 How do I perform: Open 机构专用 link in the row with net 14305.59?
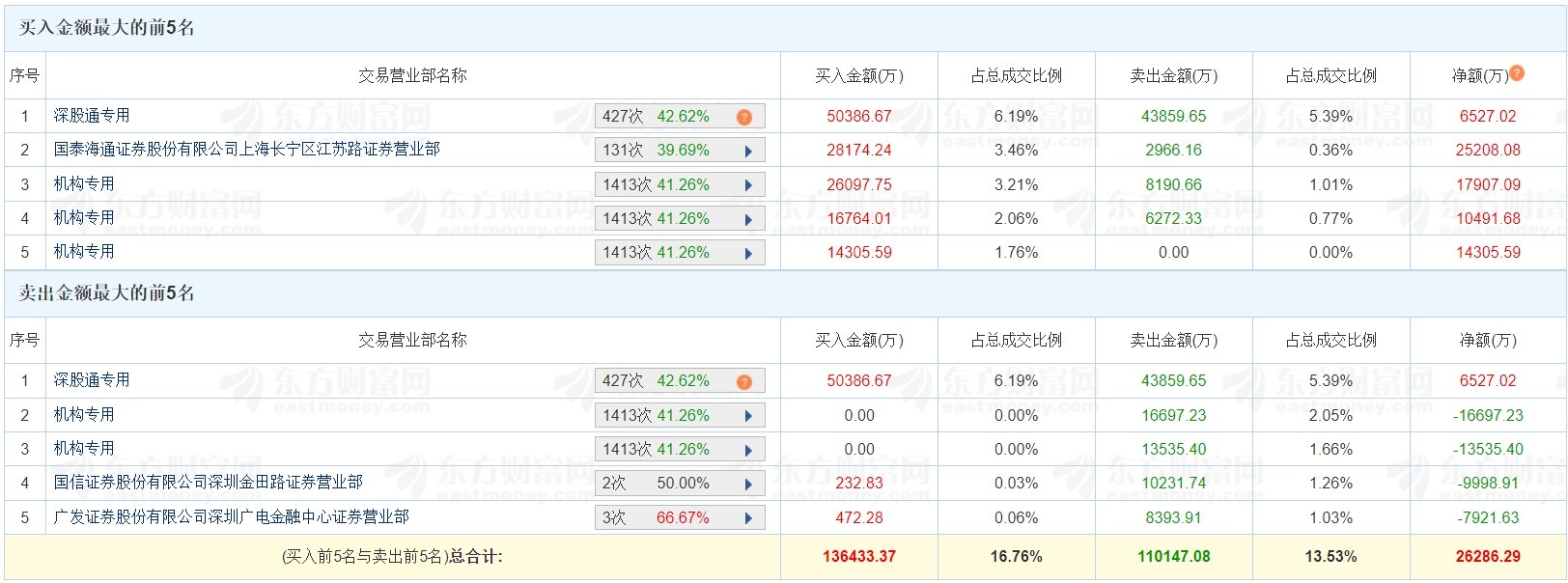click(x=84, y=251)
